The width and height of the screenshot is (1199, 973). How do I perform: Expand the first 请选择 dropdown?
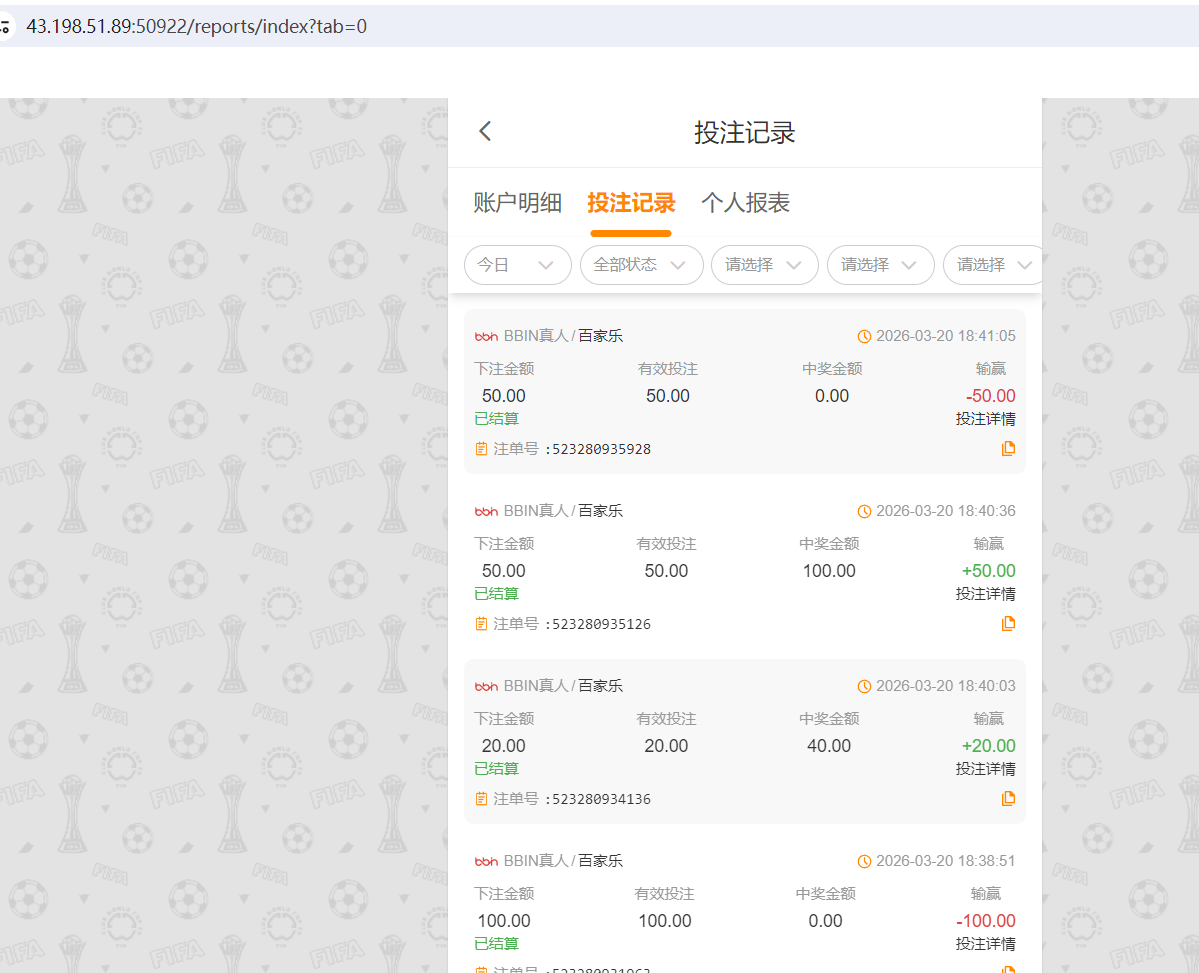pos(764,265)
